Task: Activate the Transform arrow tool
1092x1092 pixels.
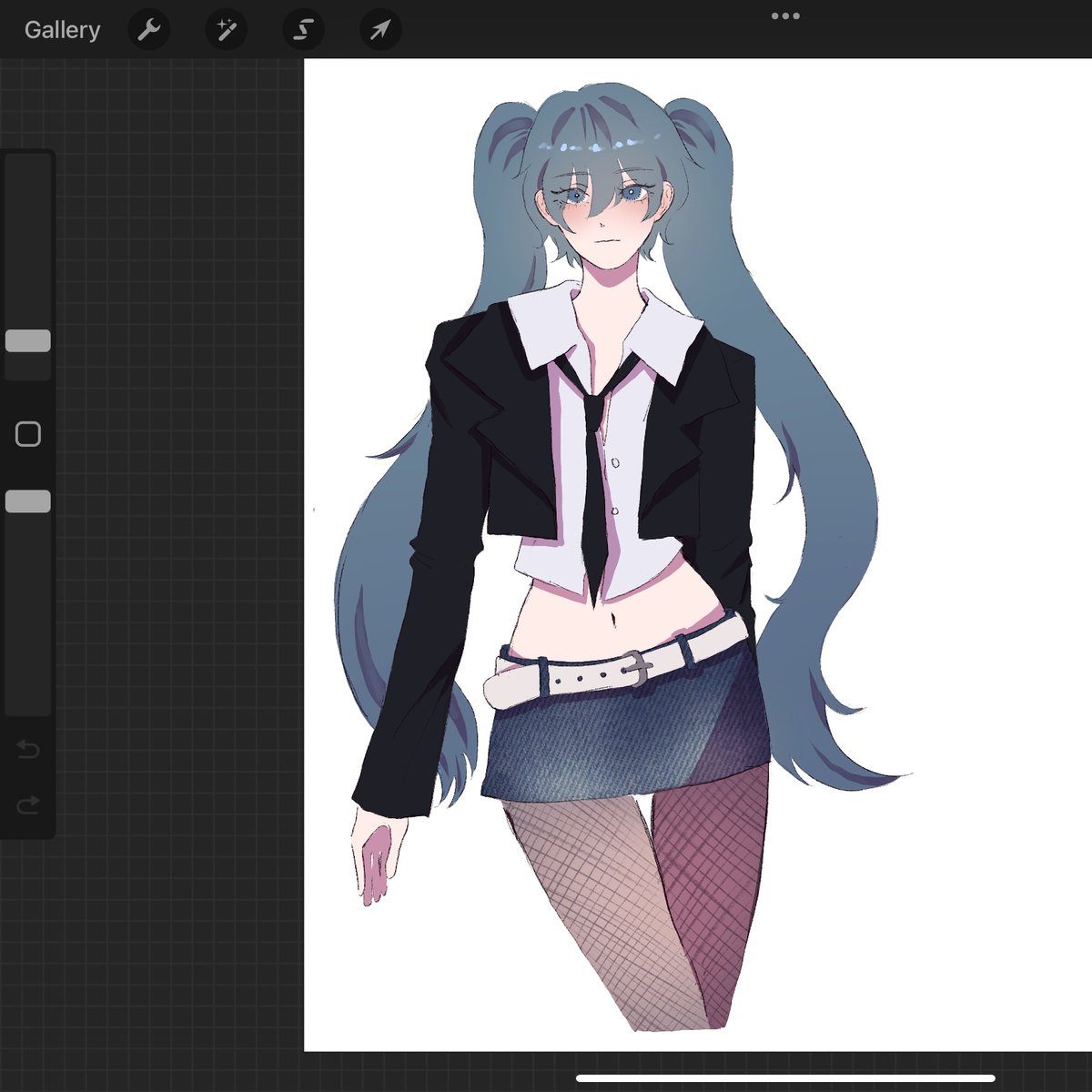Action: pos(379,30)
